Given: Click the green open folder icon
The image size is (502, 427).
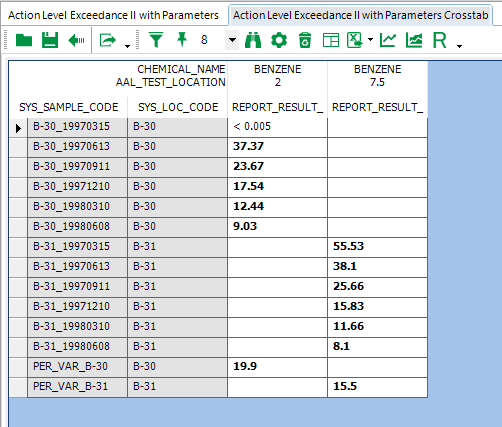Looking at the screenshot, I should tap(24, 40).
